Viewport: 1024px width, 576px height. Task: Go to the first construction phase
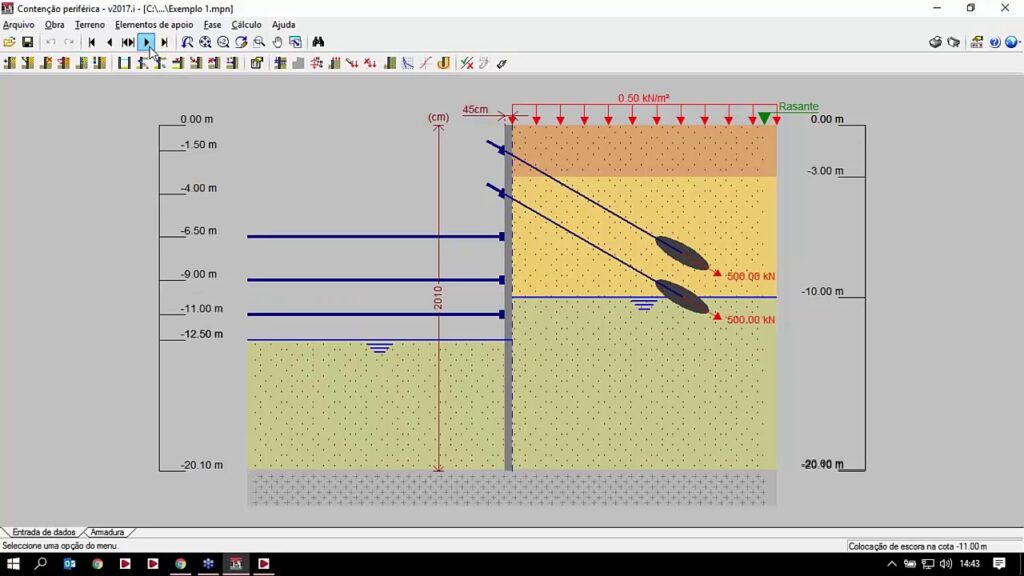92,42
